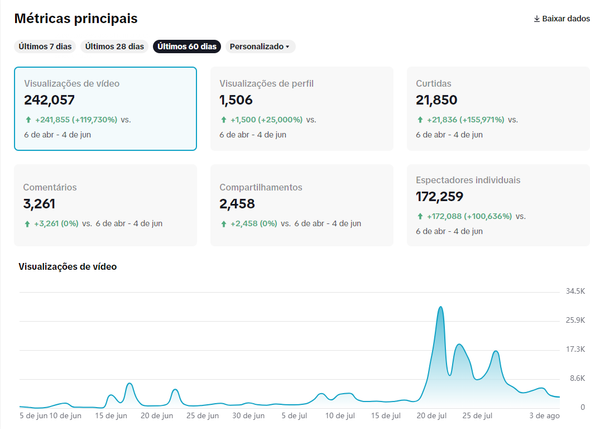Select the Últimos 7 dias range
This screenshot has width=600, height=429.
tap(45, 46)
